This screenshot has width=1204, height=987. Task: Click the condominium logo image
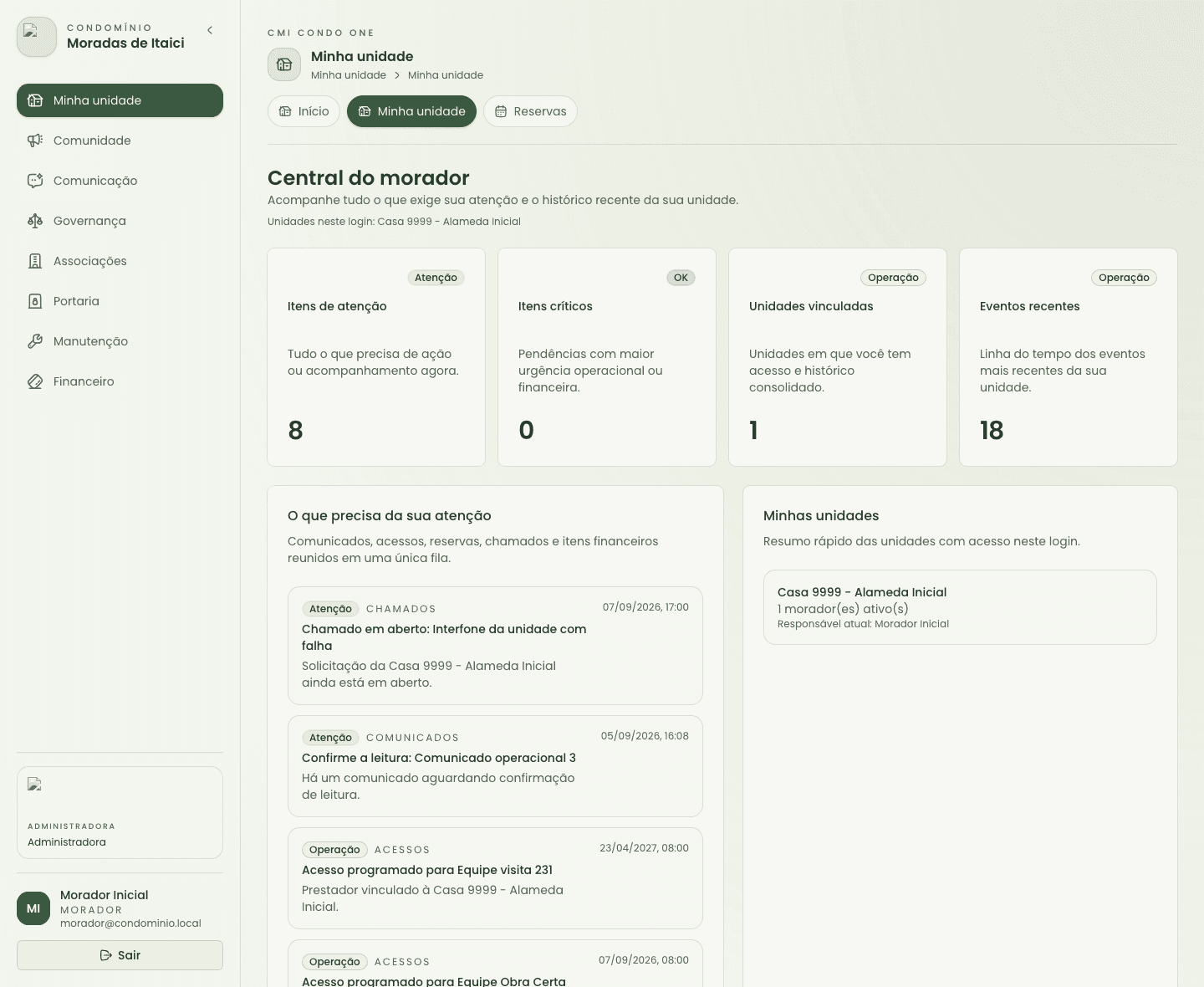click(37, 37)
